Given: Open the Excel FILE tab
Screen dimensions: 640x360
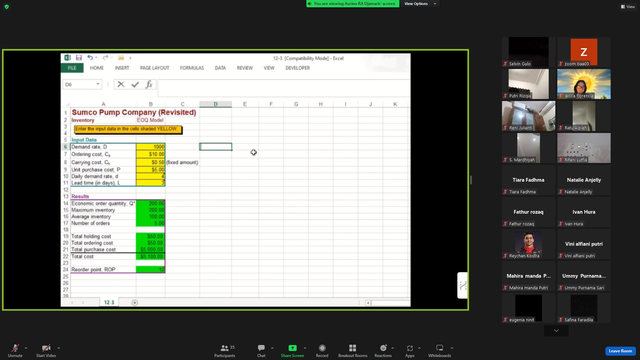Looking at the screenshot, I should point(72,68).
